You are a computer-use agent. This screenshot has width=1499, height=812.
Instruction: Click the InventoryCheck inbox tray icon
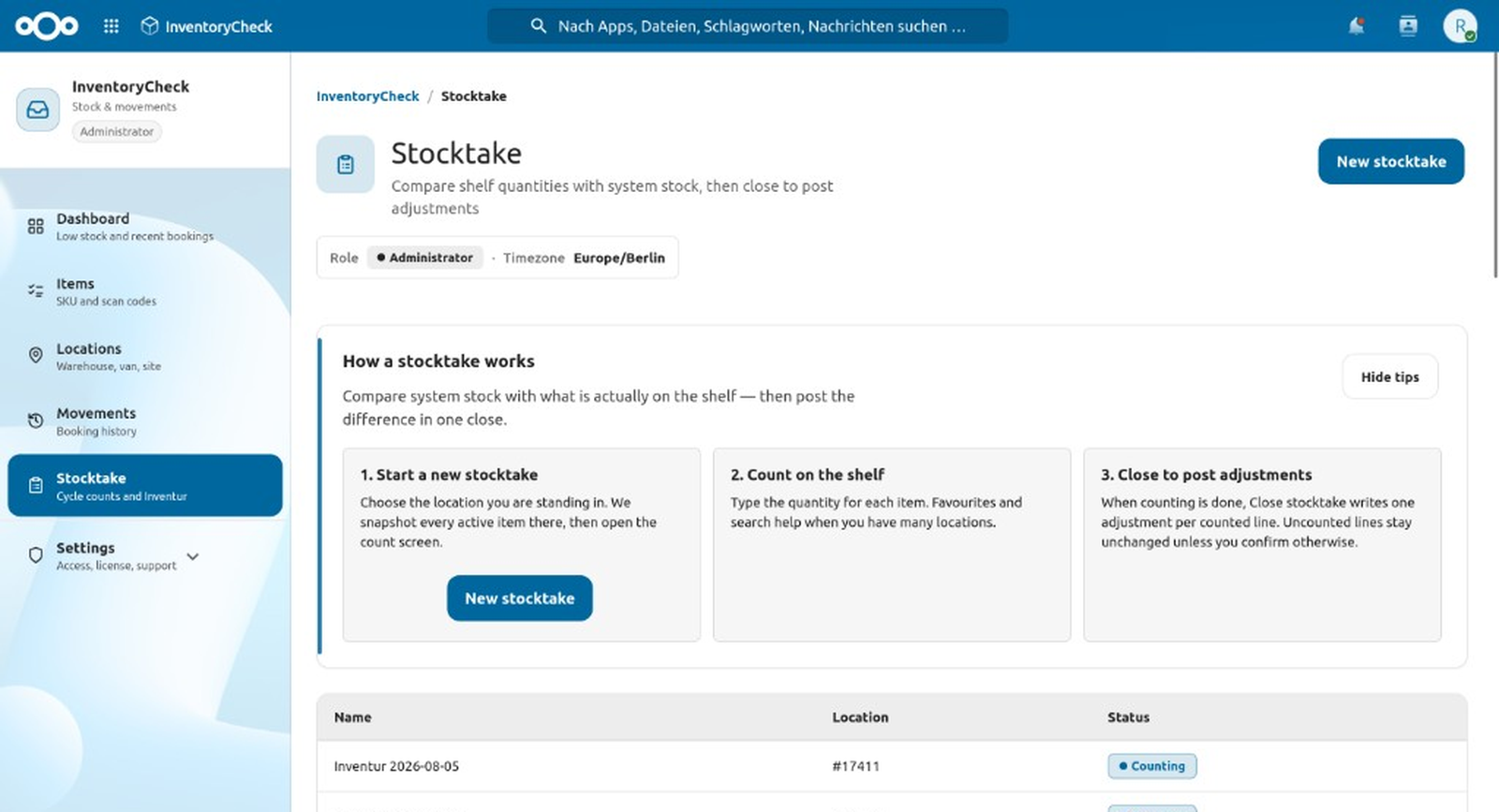point(37,110)
